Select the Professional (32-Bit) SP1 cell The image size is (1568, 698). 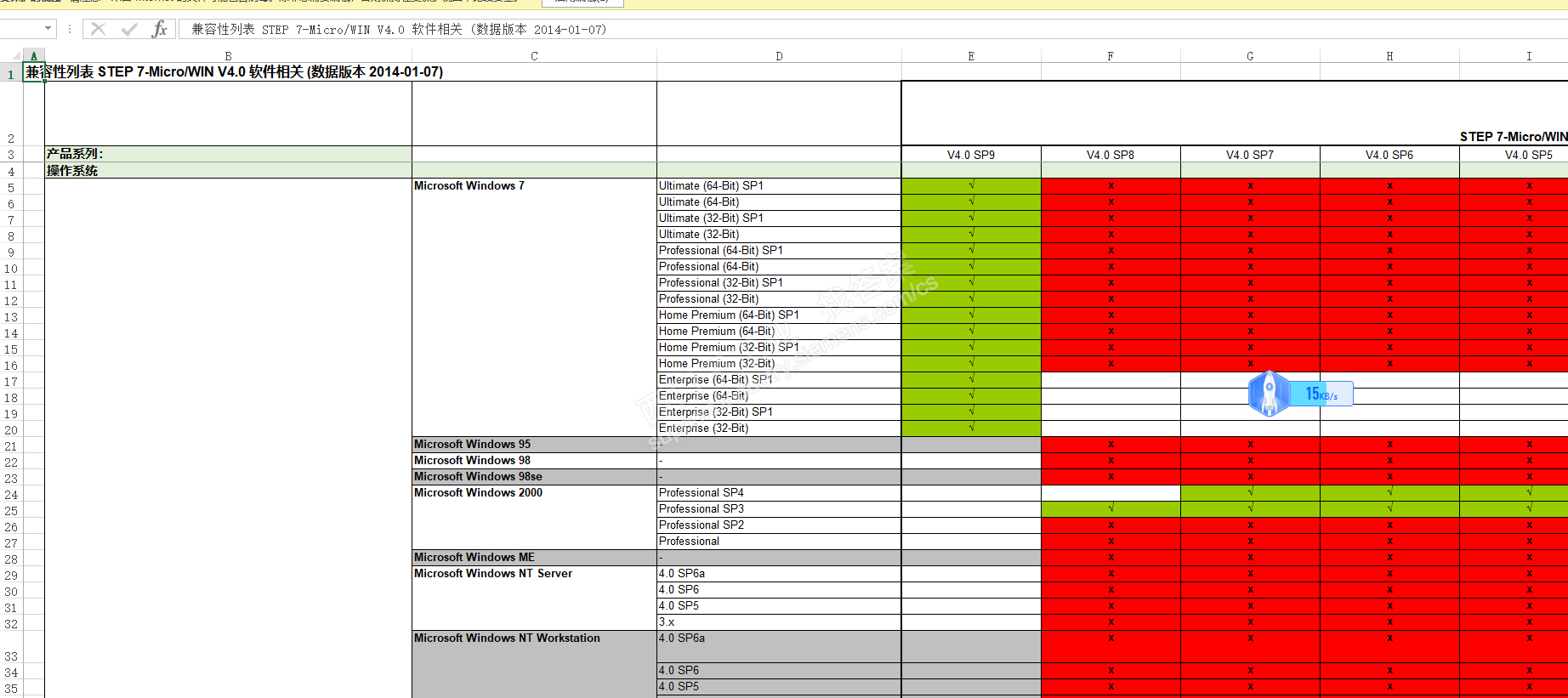(x=779, y=283)
